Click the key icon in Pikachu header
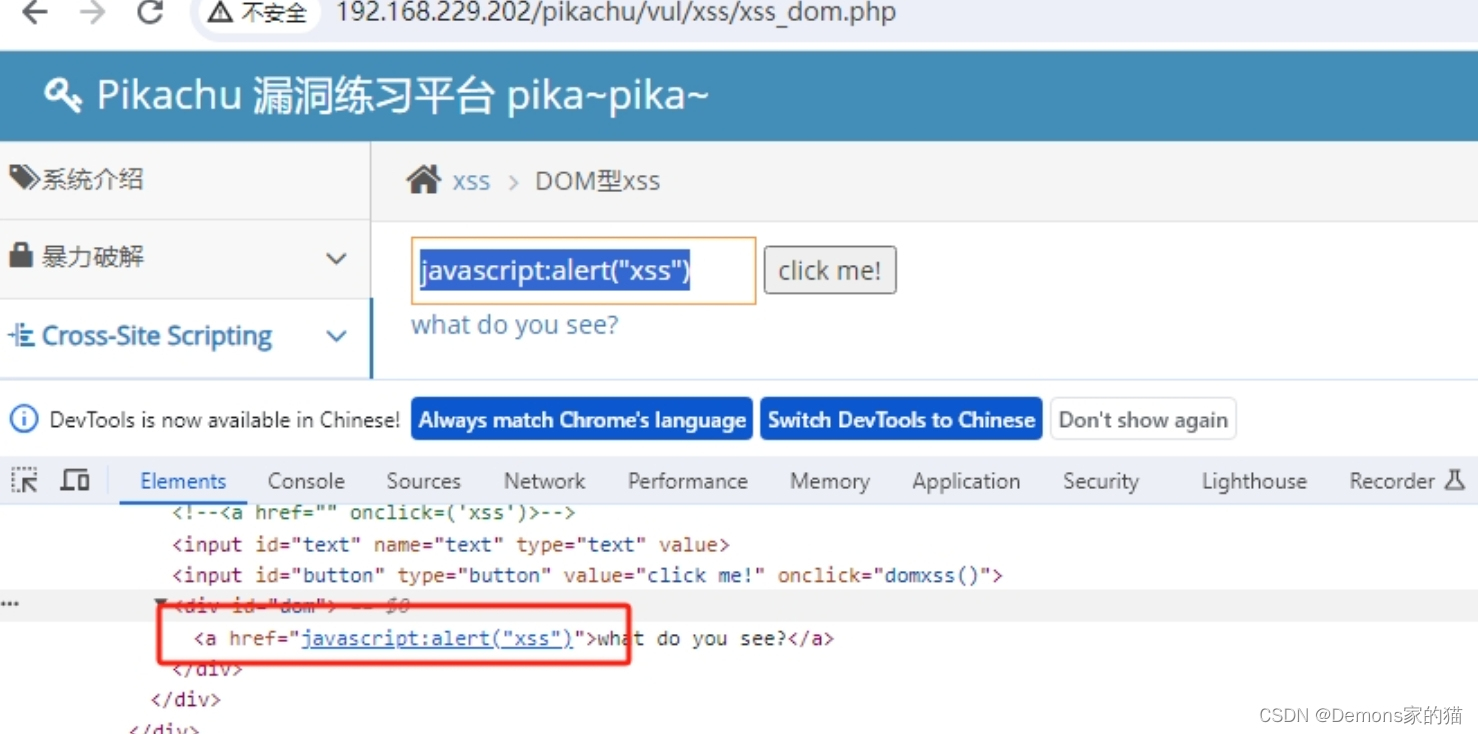 pyautogui.click(x=63, y=96)
